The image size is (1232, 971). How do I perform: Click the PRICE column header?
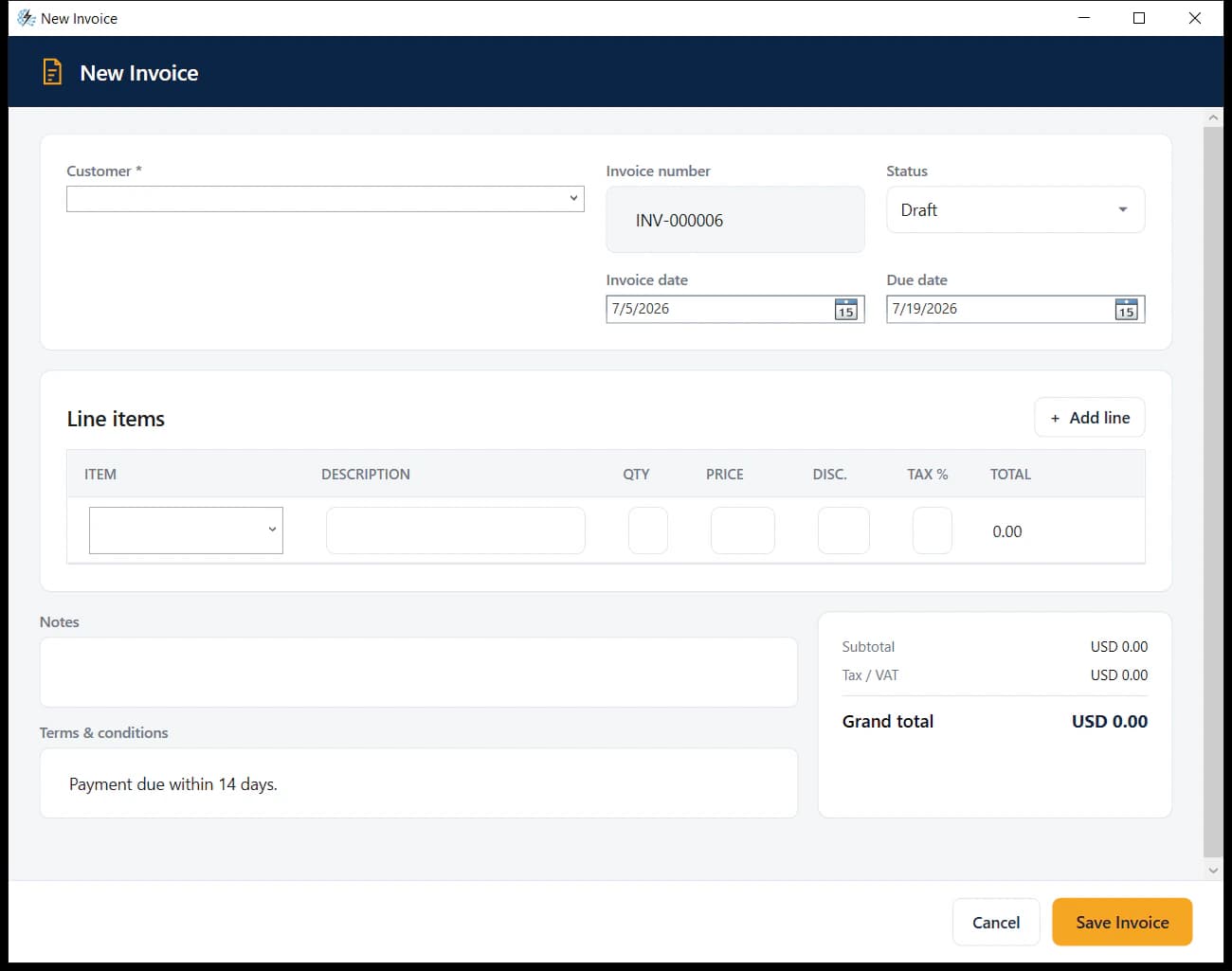tap(724, 474)
